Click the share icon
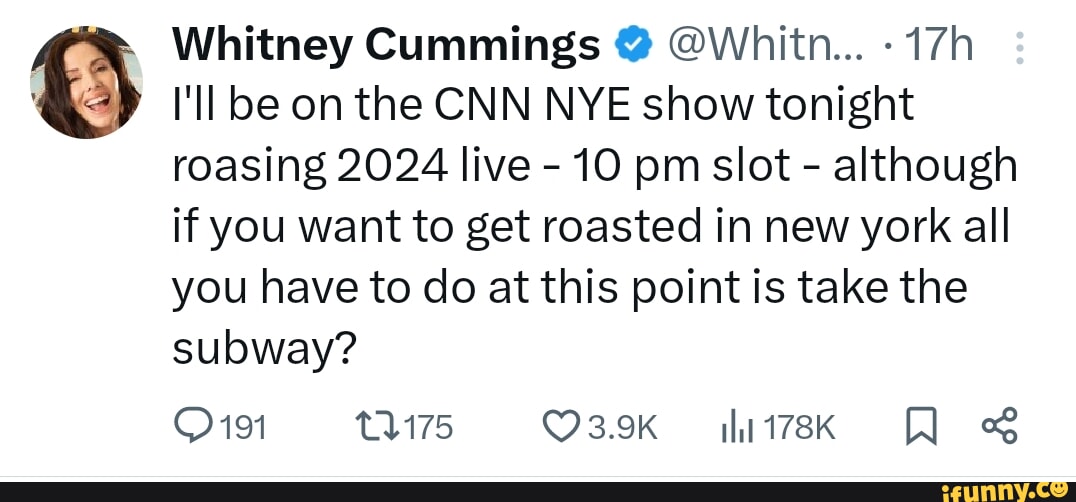 click(999, 428)
